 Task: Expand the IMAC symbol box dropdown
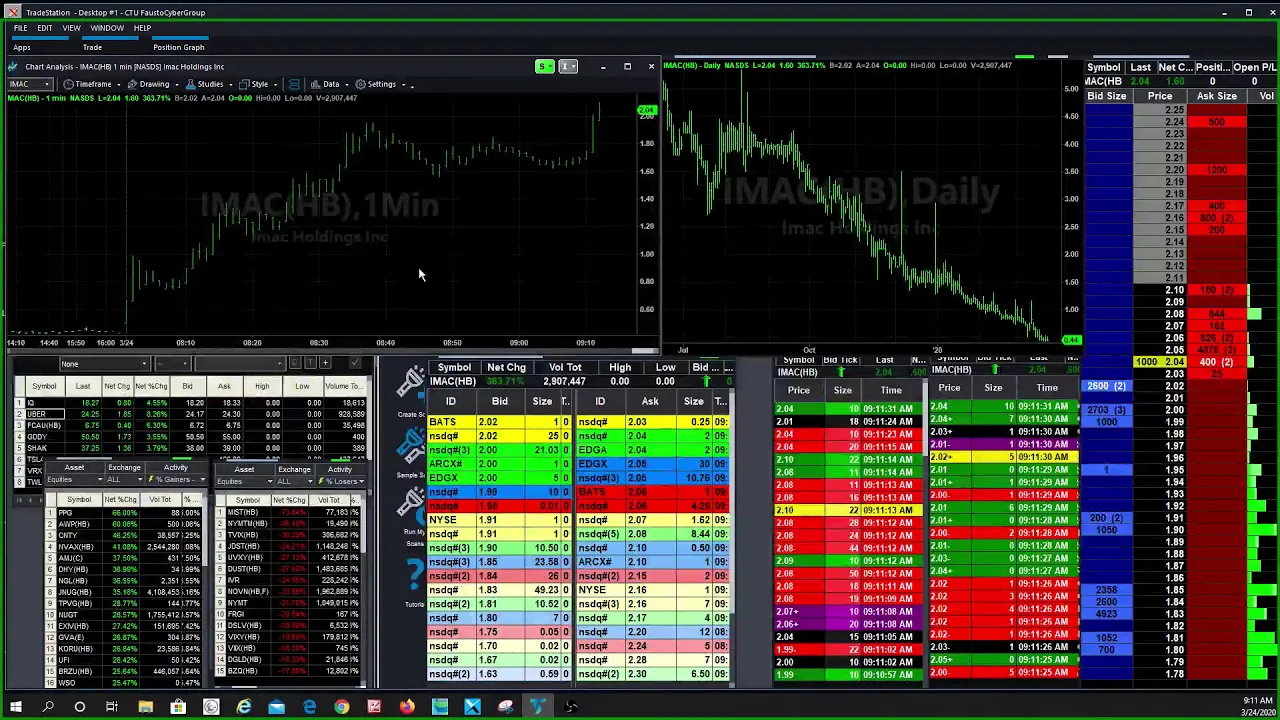(x=47, y=84)
